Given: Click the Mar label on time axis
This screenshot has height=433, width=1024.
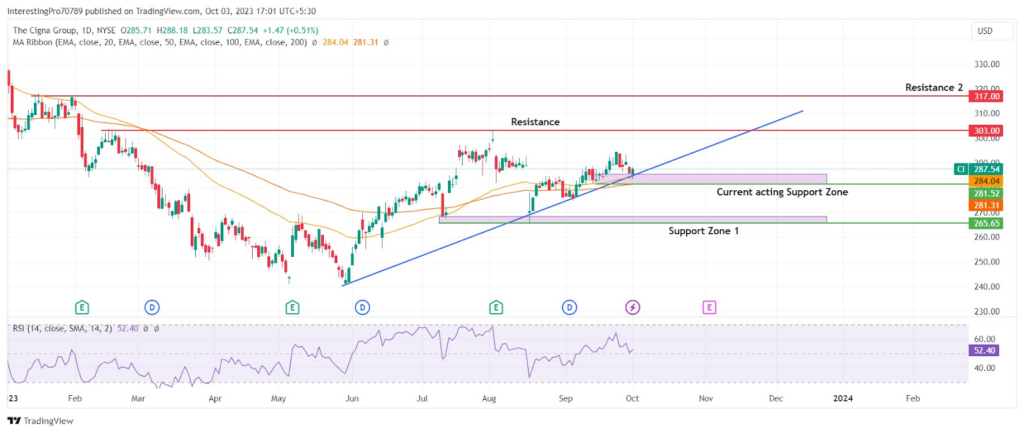Looking at the screenshot, I should click(x=138, y=397).
